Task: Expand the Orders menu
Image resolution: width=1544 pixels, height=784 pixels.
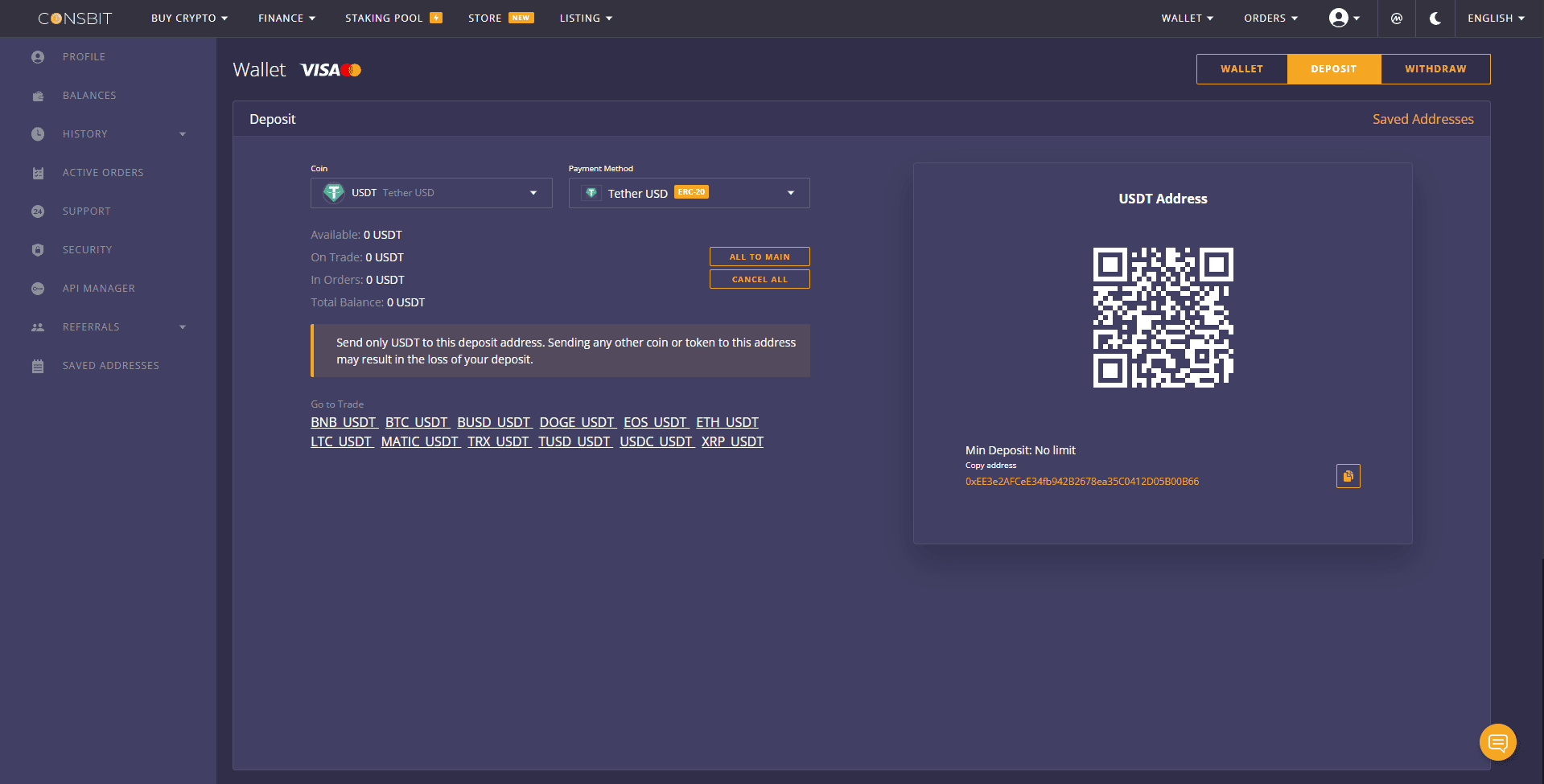Action: (x=1270, y=18)
